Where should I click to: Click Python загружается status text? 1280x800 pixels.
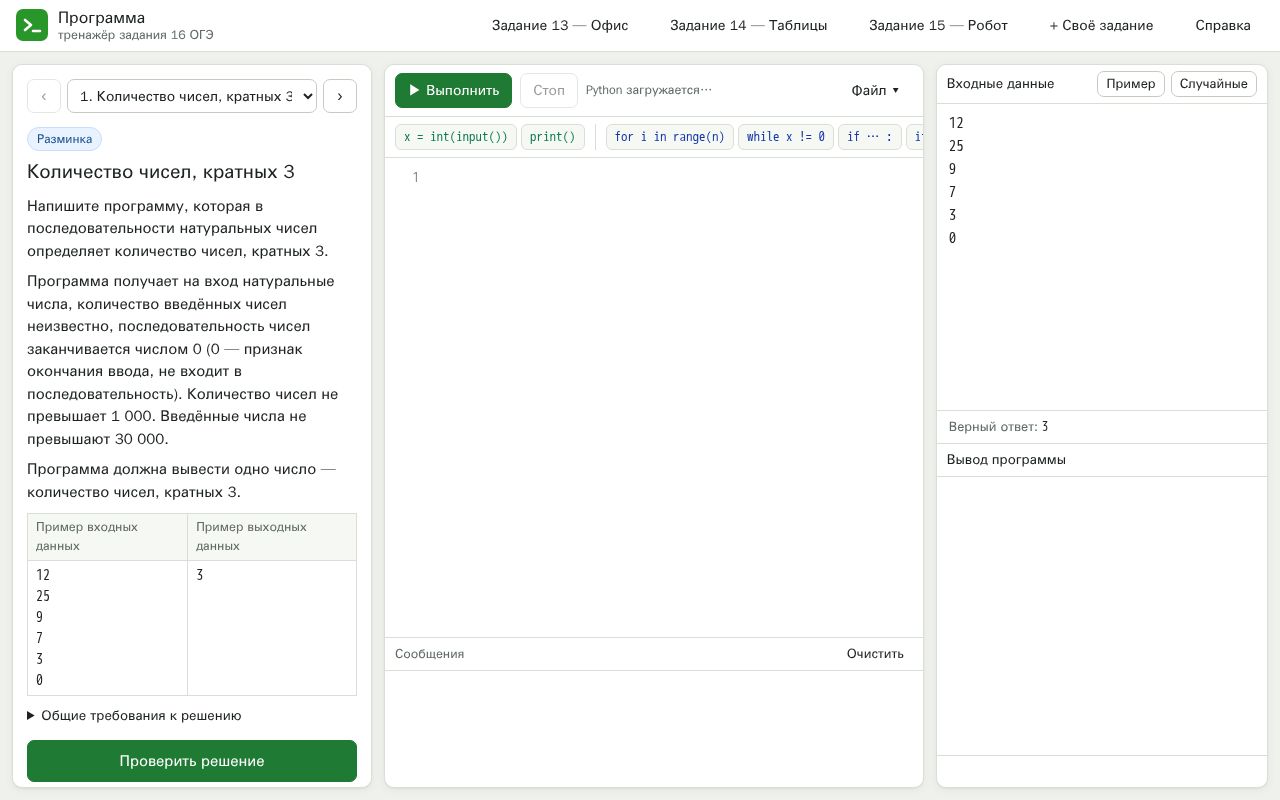point(649,90)
